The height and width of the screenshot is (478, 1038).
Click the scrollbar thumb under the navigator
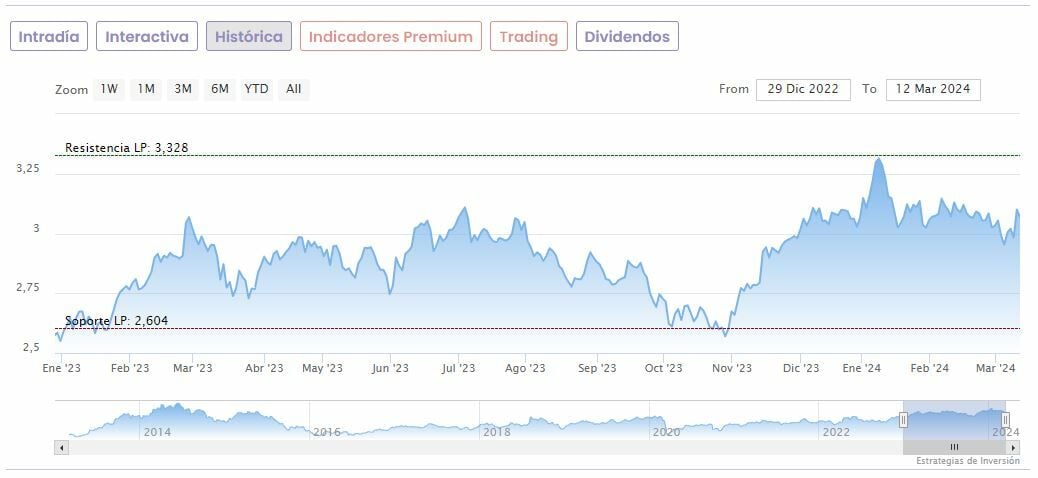954,447
